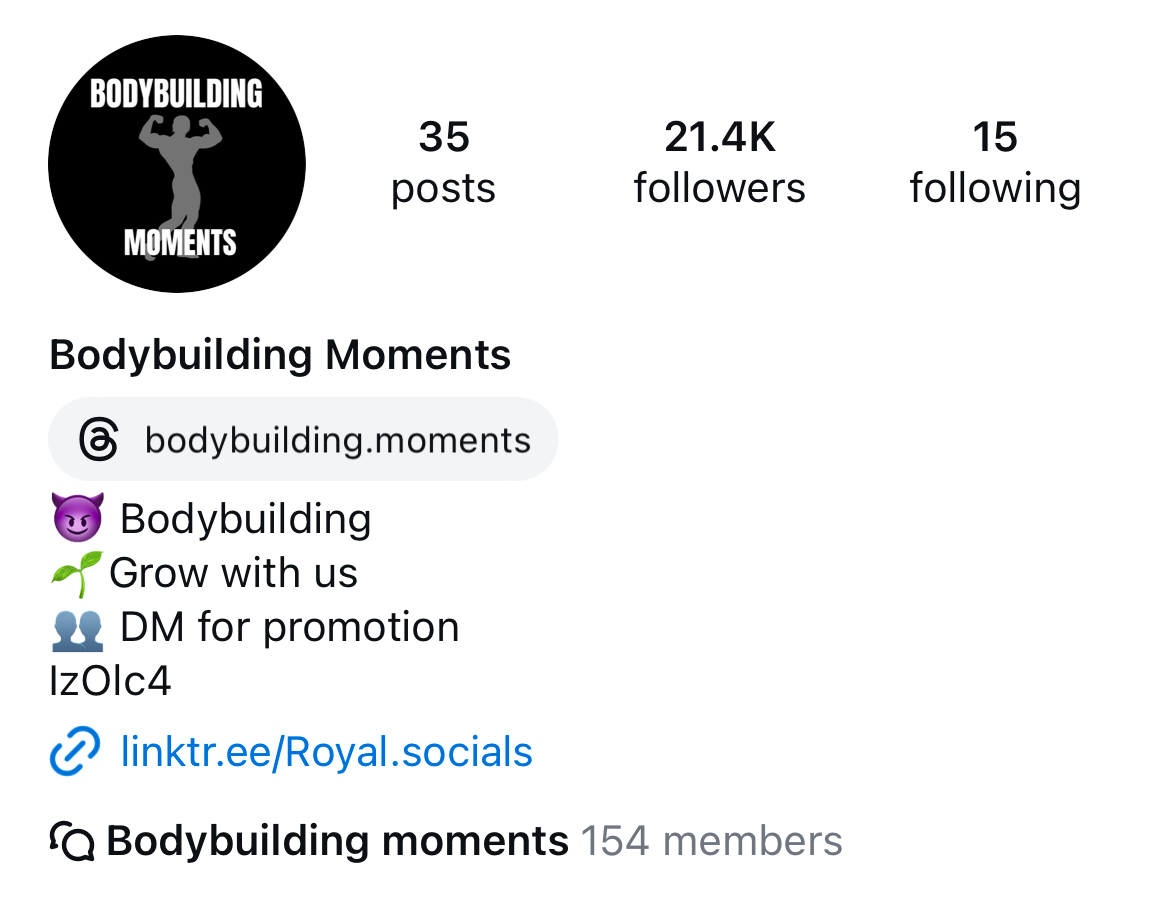The height and width of the screenshot is (909, 1170).
Task: View the 21.4K followers list
Action: 720,162
